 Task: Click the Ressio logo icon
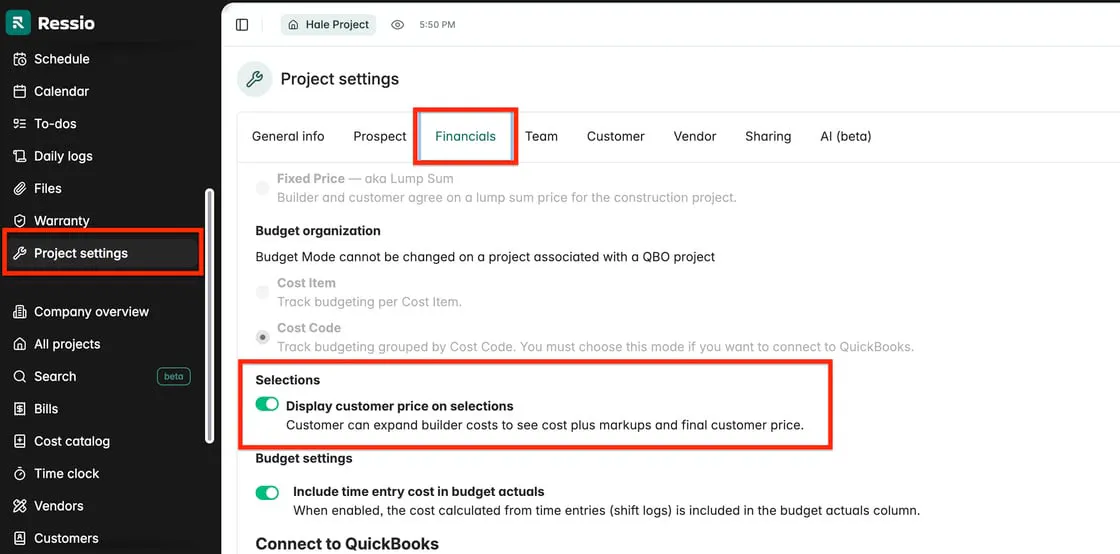tap(18, 22)
